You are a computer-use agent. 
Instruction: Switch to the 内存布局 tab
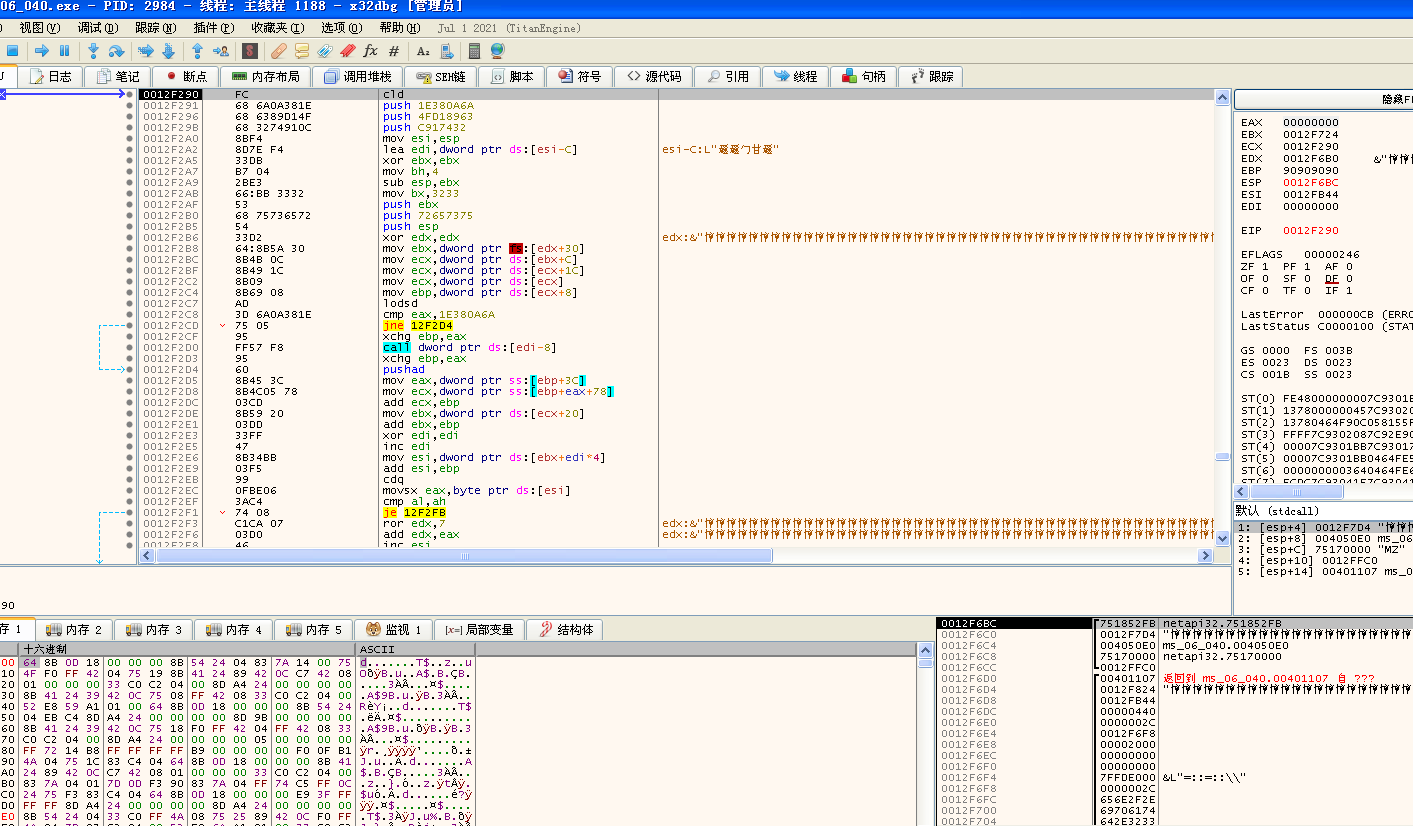pos(265,76)
